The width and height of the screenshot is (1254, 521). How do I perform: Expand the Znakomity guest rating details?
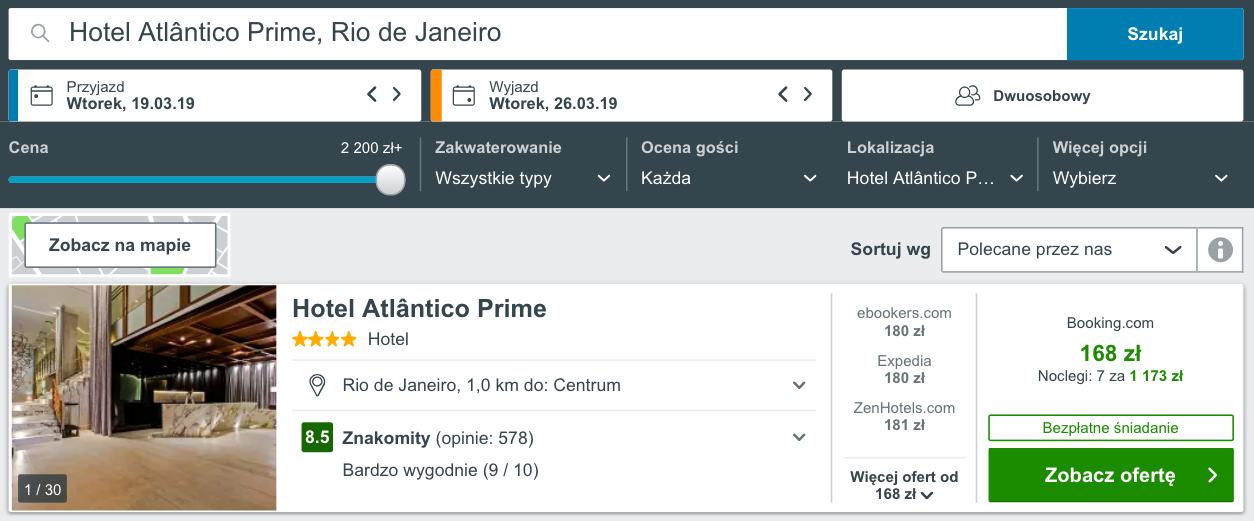(x=799, y=437)
